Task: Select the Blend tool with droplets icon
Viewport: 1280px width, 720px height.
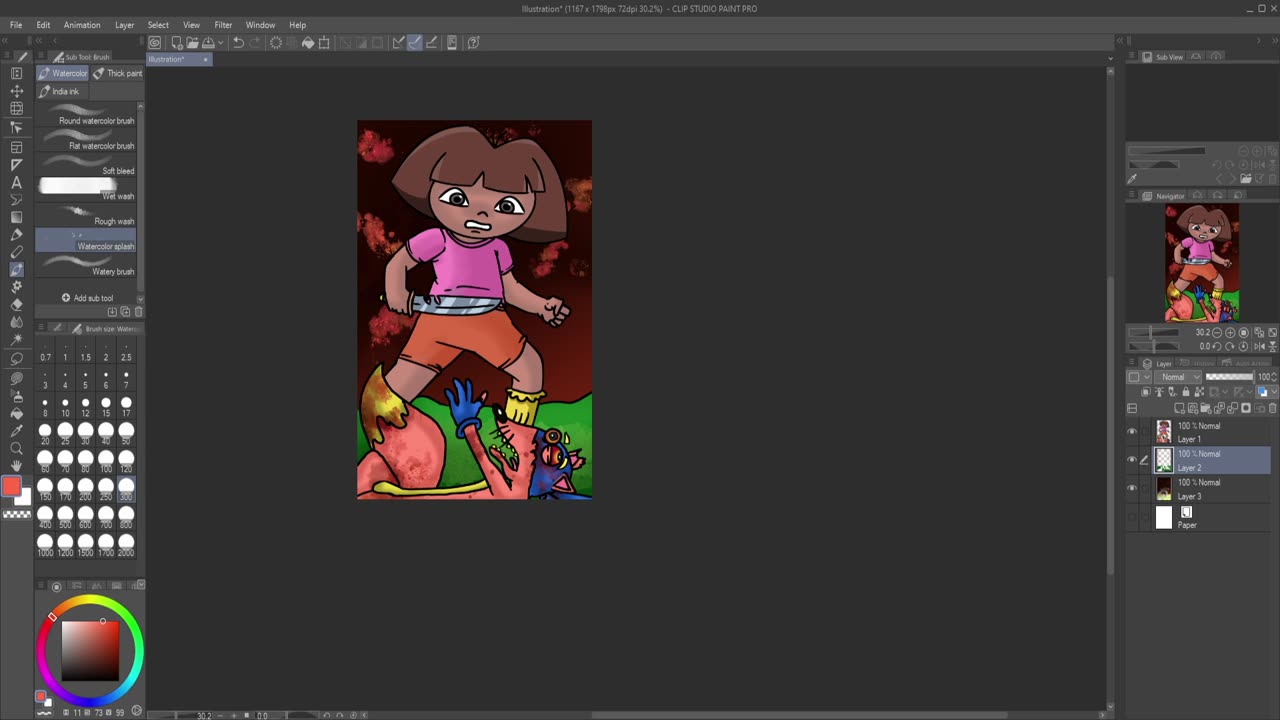Action: pyautogui.click(x=16, y=322)
